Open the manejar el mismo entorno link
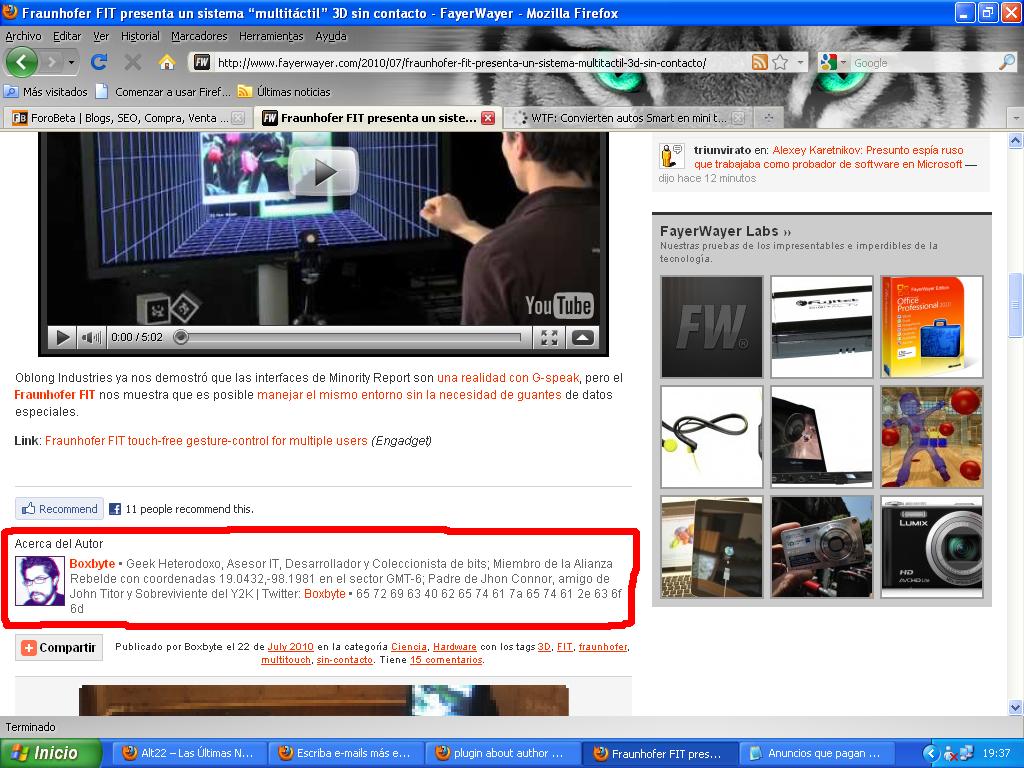 click(409, 394)
